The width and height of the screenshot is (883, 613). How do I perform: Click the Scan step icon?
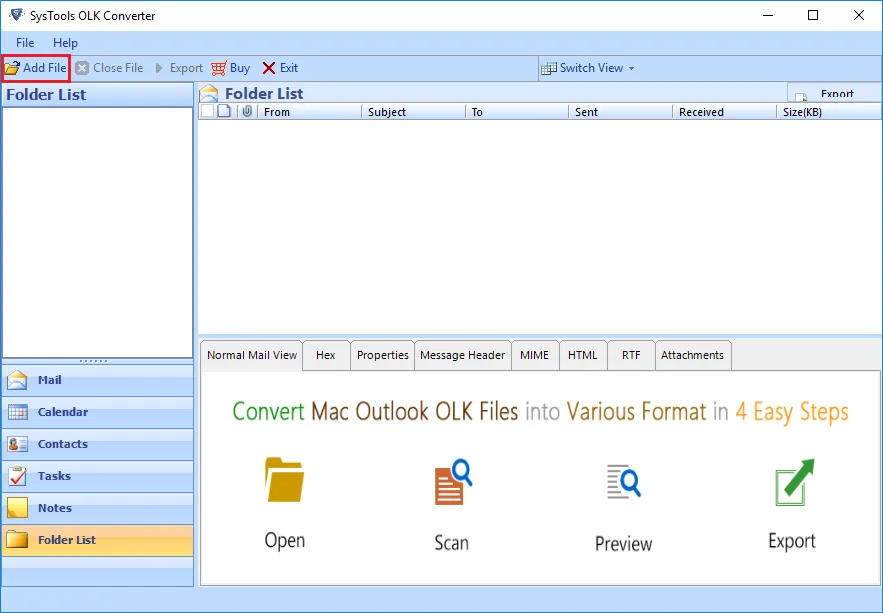(x=451, y=483)
